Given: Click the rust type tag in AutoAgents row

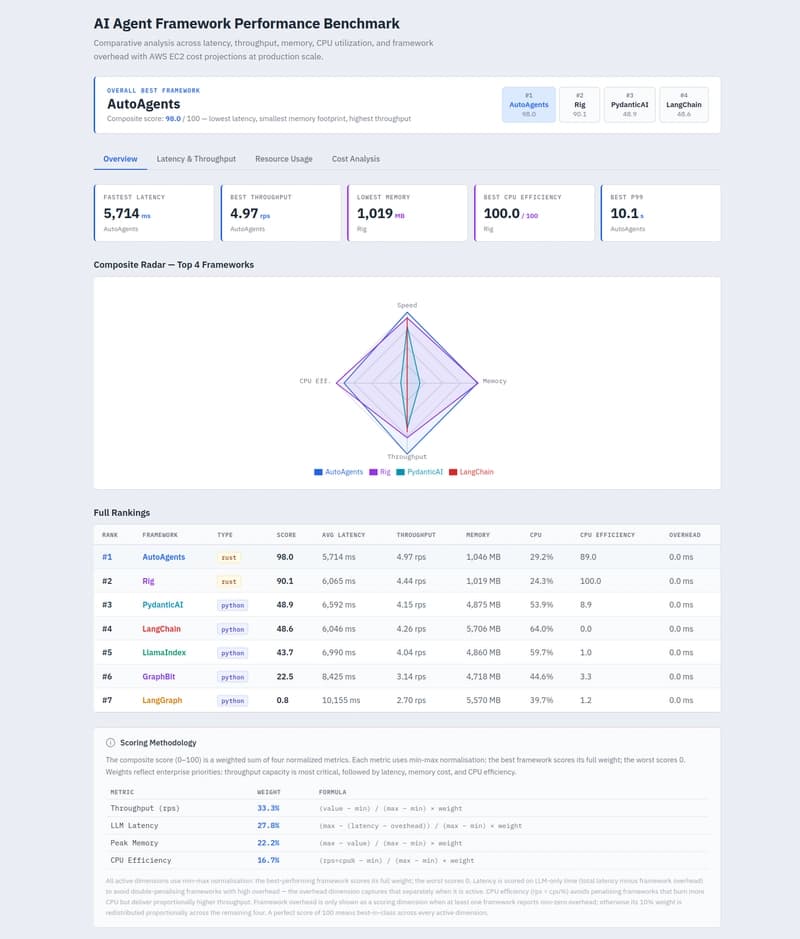Looking at the screenshot, I should [x=230, y=557].
